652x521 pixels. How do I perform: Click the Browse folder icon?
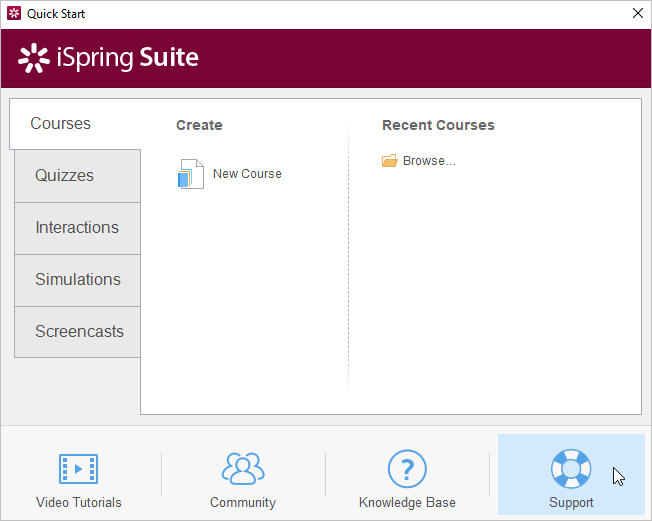coord(390,161)
